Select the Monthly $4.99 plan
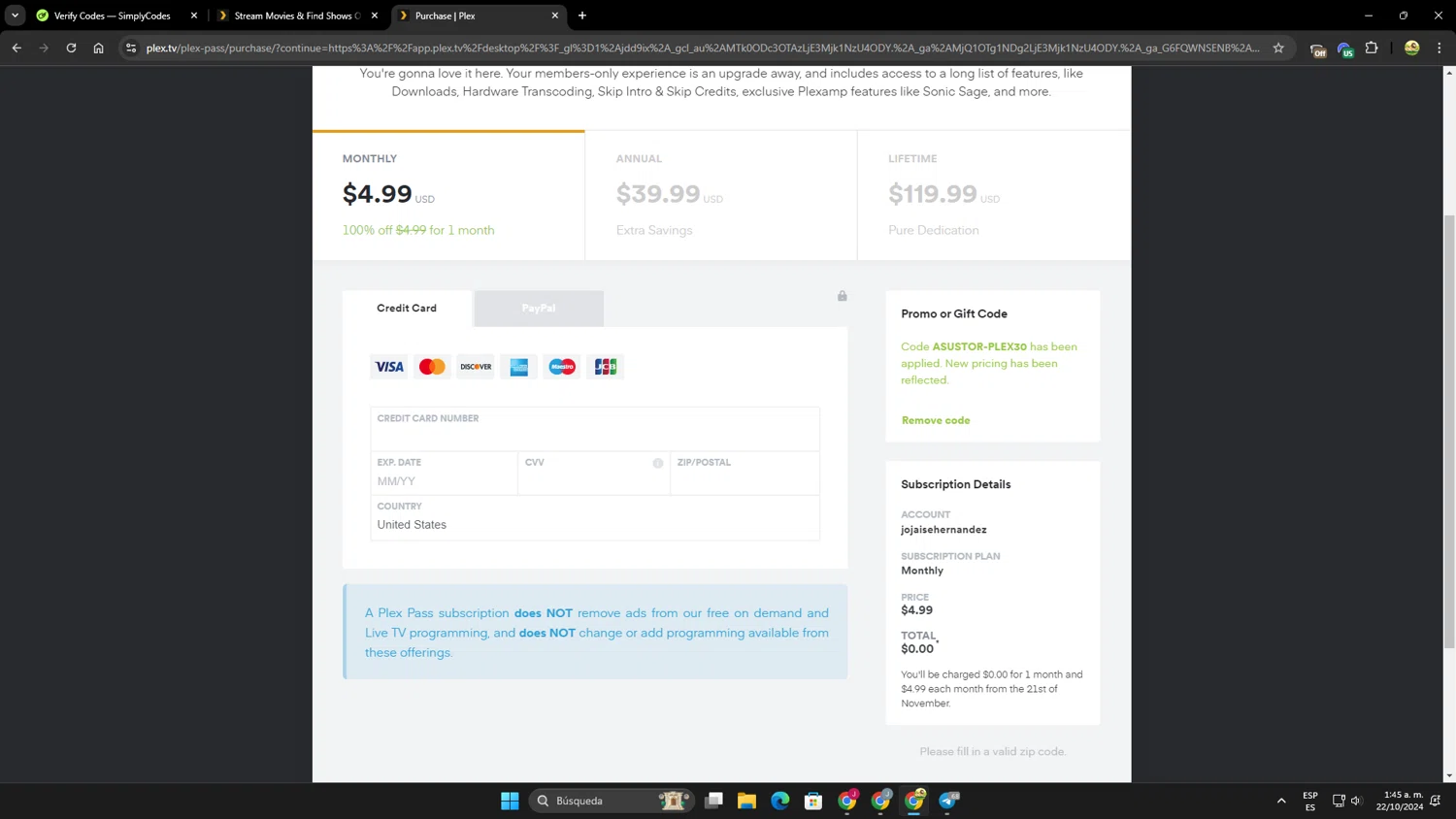Image resolution: width=1456 pixels, height=819 pixels. coord(448,195)
